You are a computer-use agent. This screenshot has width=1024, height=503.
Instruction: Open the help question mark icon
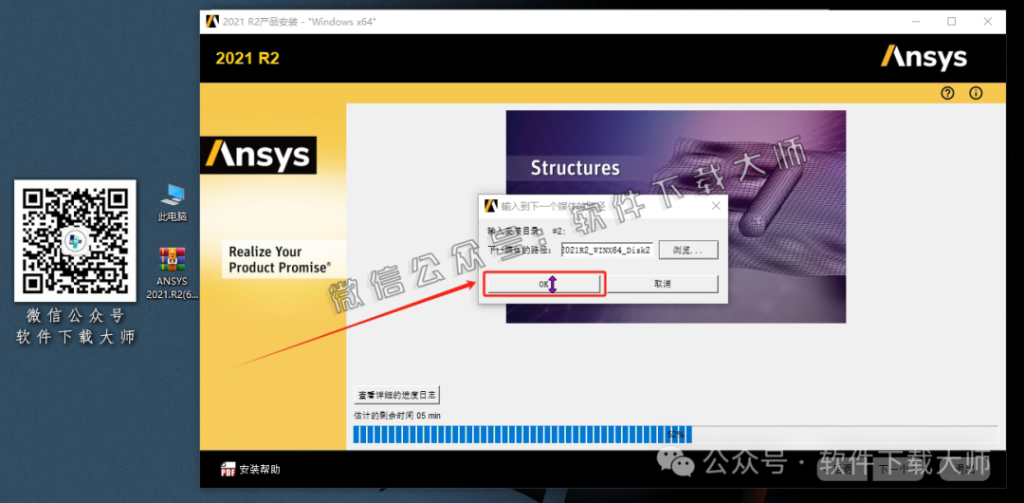[x=948, y=93]
